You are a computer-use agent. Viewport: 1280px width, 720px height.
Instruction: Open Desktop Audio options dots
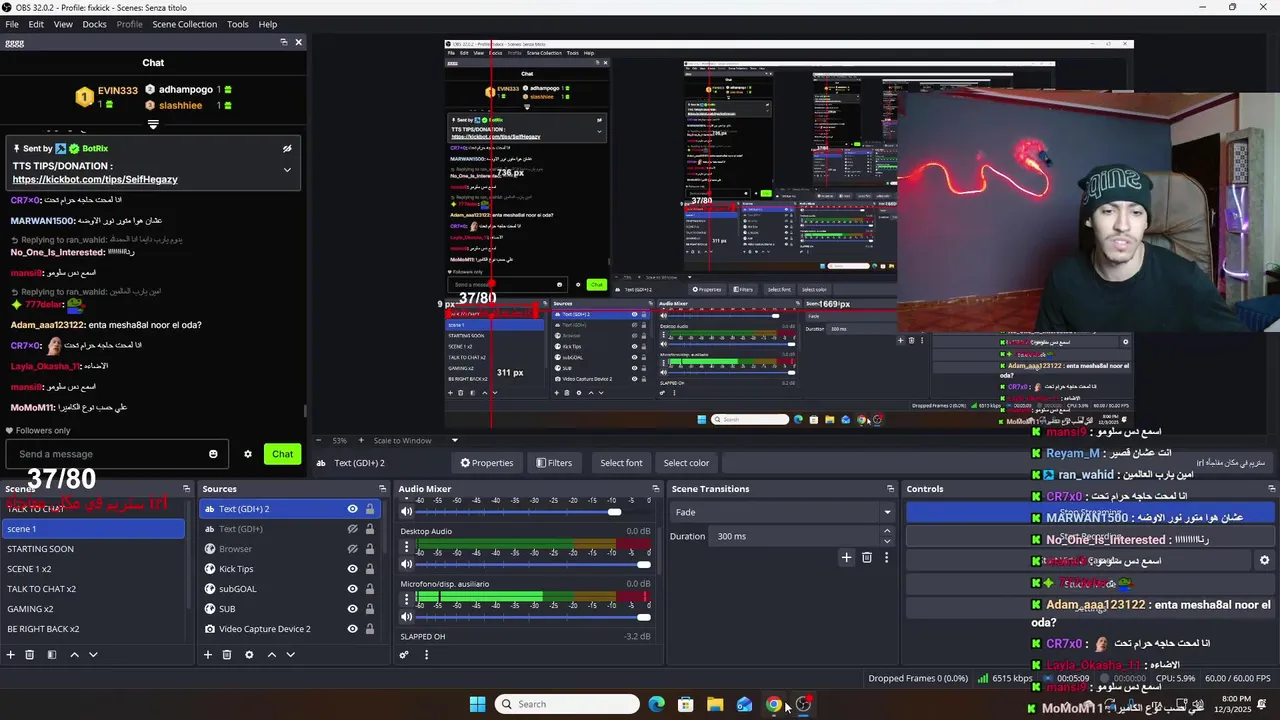[x=406, y=547]
